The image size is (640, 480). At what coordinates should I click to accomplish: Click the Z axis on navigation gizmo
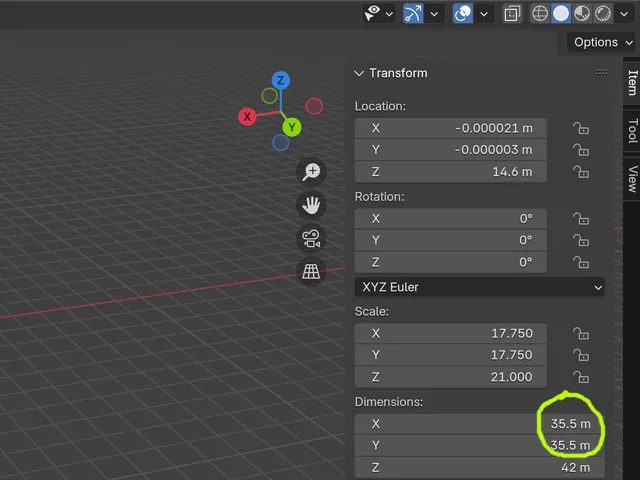280,80
